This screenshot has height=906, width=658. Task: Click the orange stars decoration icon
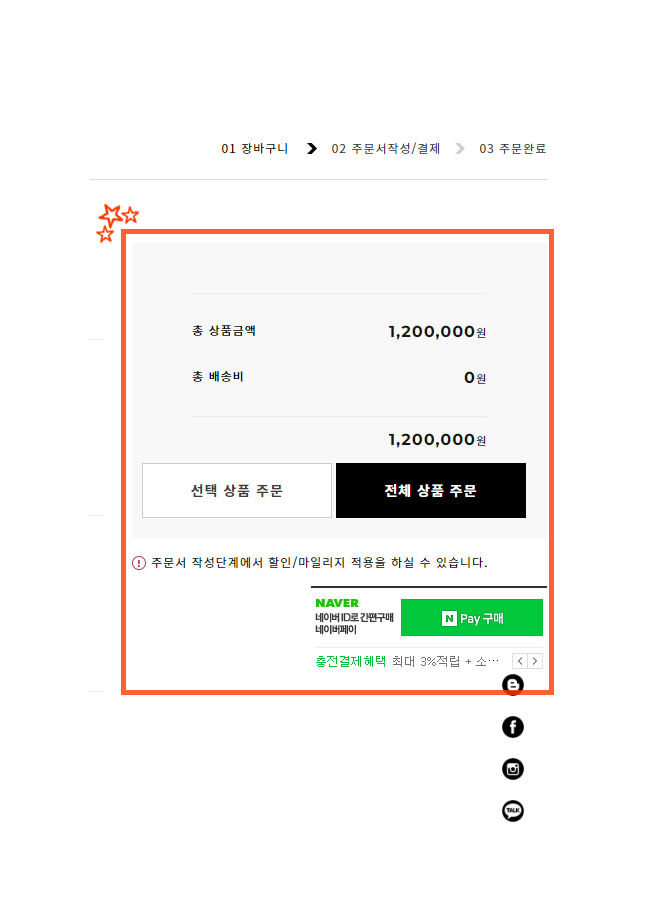(116, 222)
